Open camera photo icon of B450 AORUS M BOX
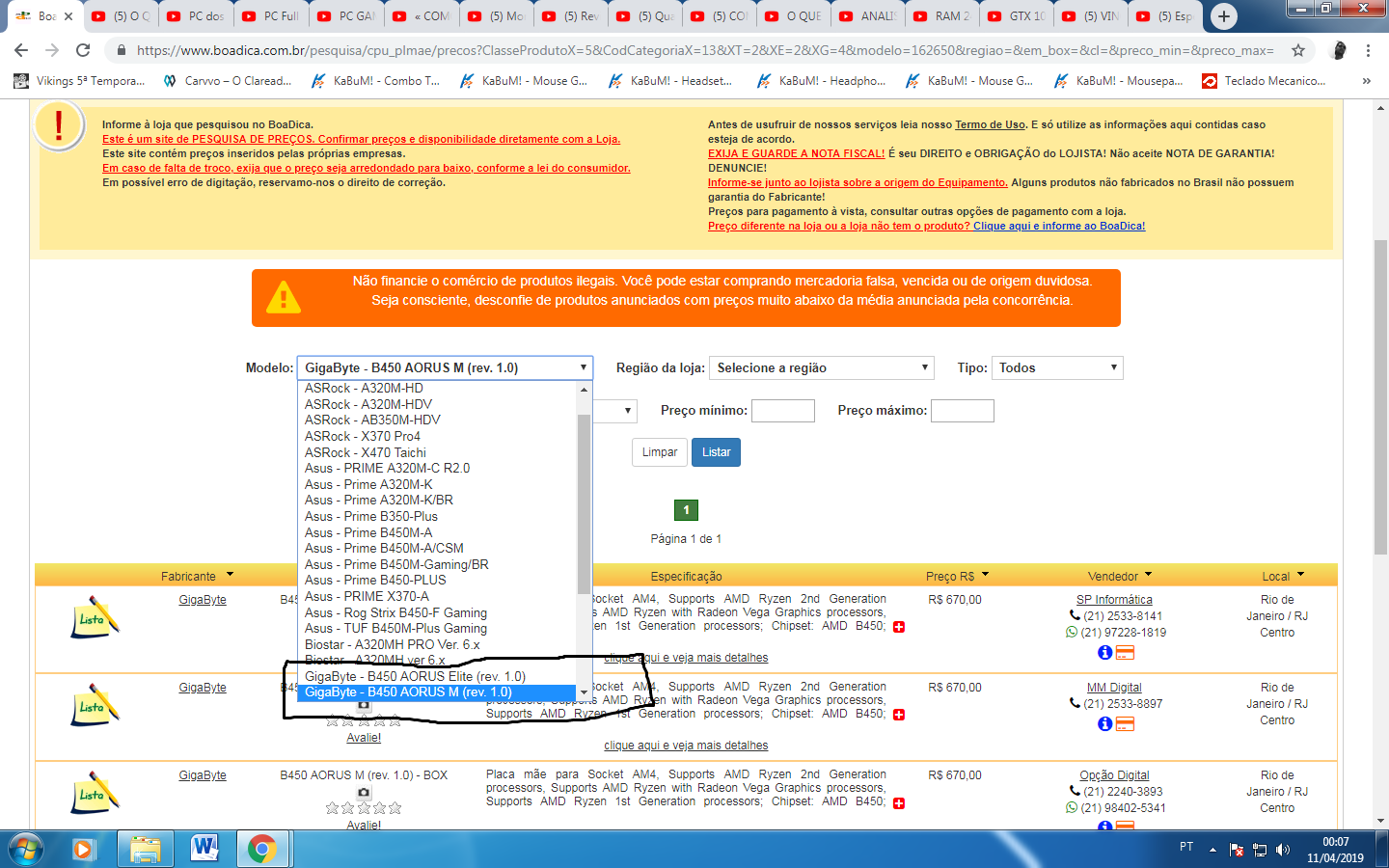This screenshot has width=1389, height=868. click(x=364, y=793)
